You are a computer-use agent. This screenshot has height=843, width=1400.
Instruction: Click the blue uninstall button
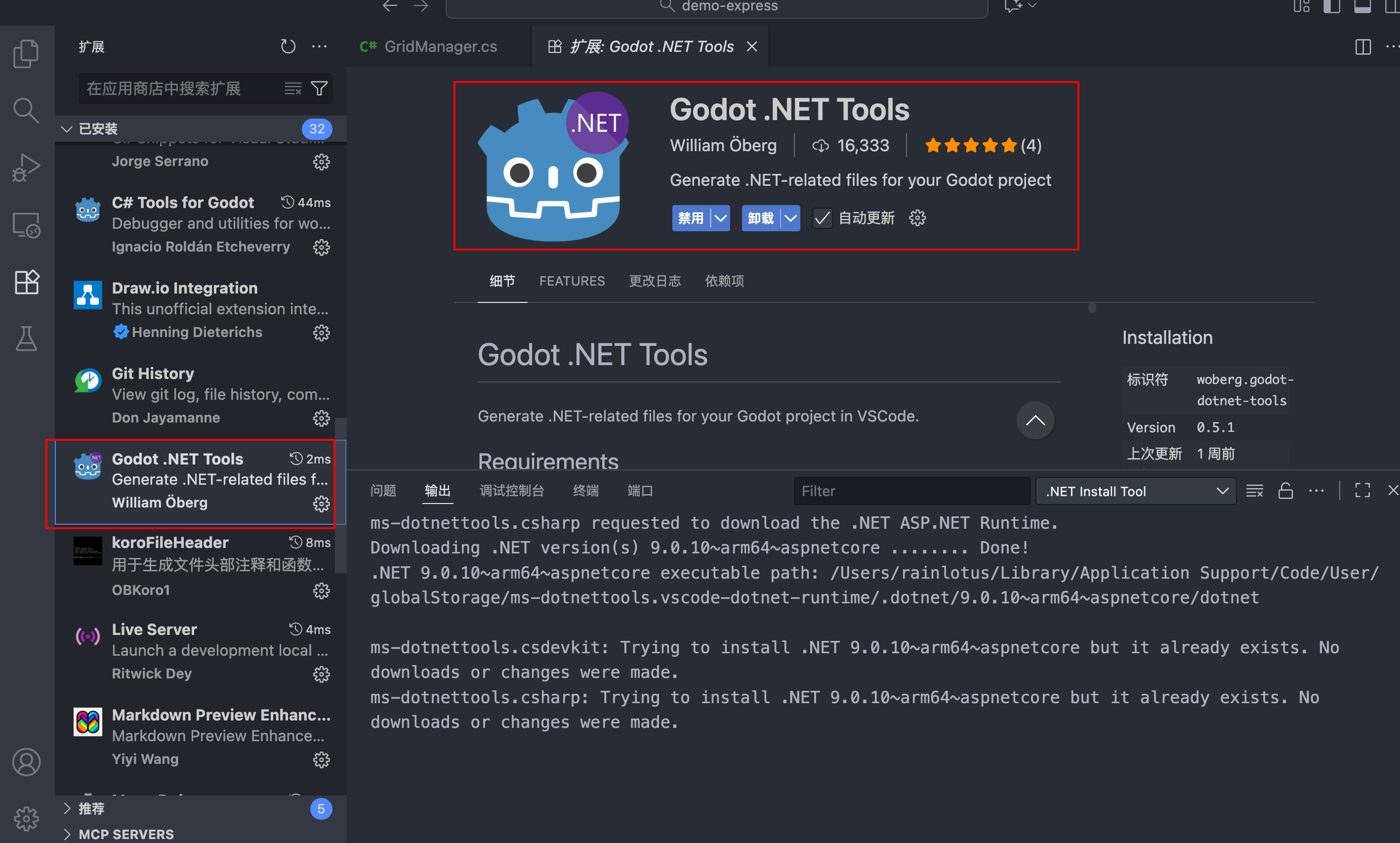760,218
